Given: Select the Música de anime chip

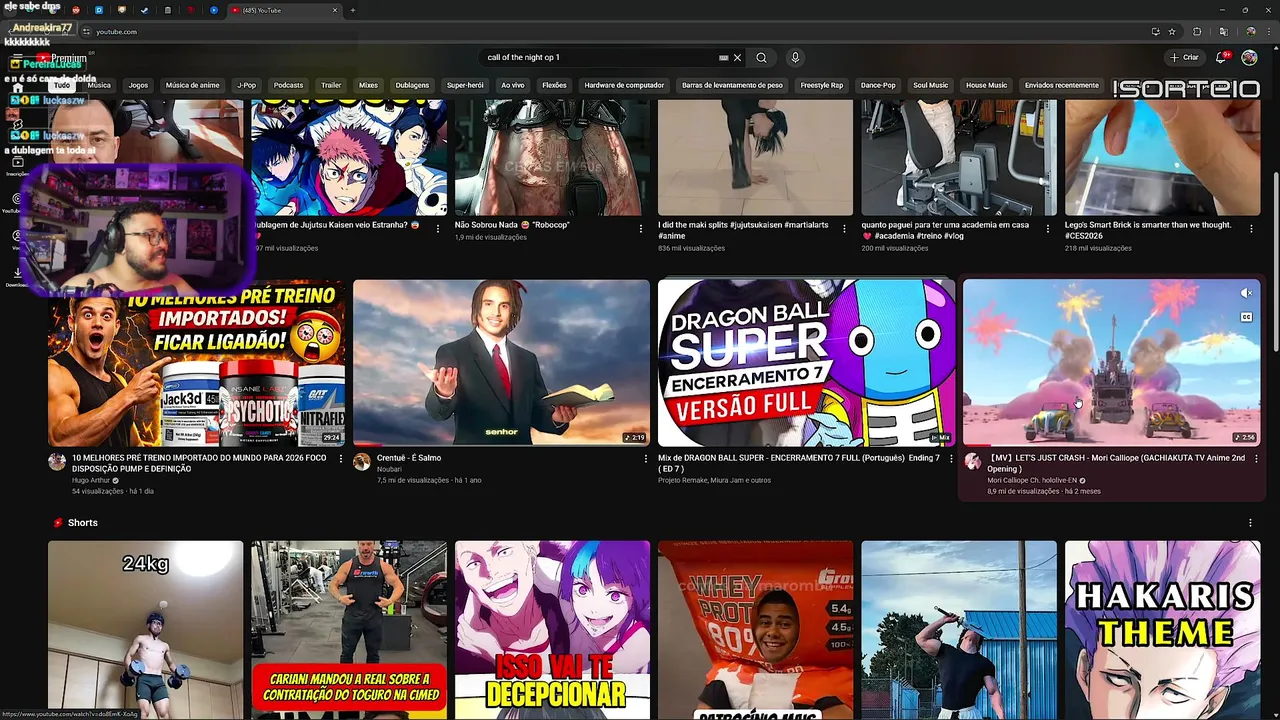Looking at the screenshot, I should click(x=192, y=85).
